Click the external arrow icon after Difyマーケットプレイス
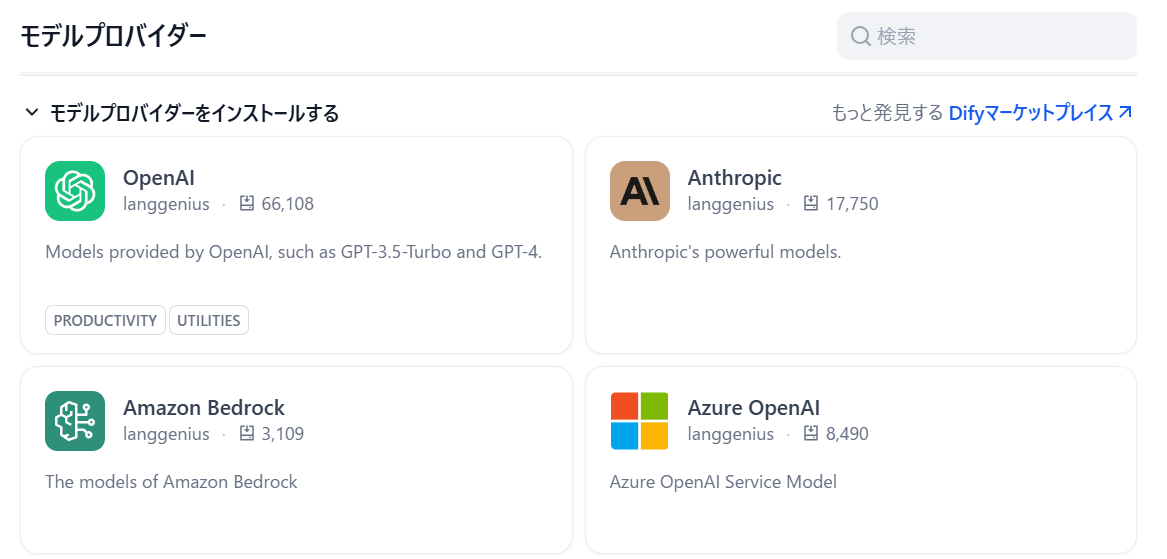The height and width of the screenshot is (559, 1167). [1125, 112]
